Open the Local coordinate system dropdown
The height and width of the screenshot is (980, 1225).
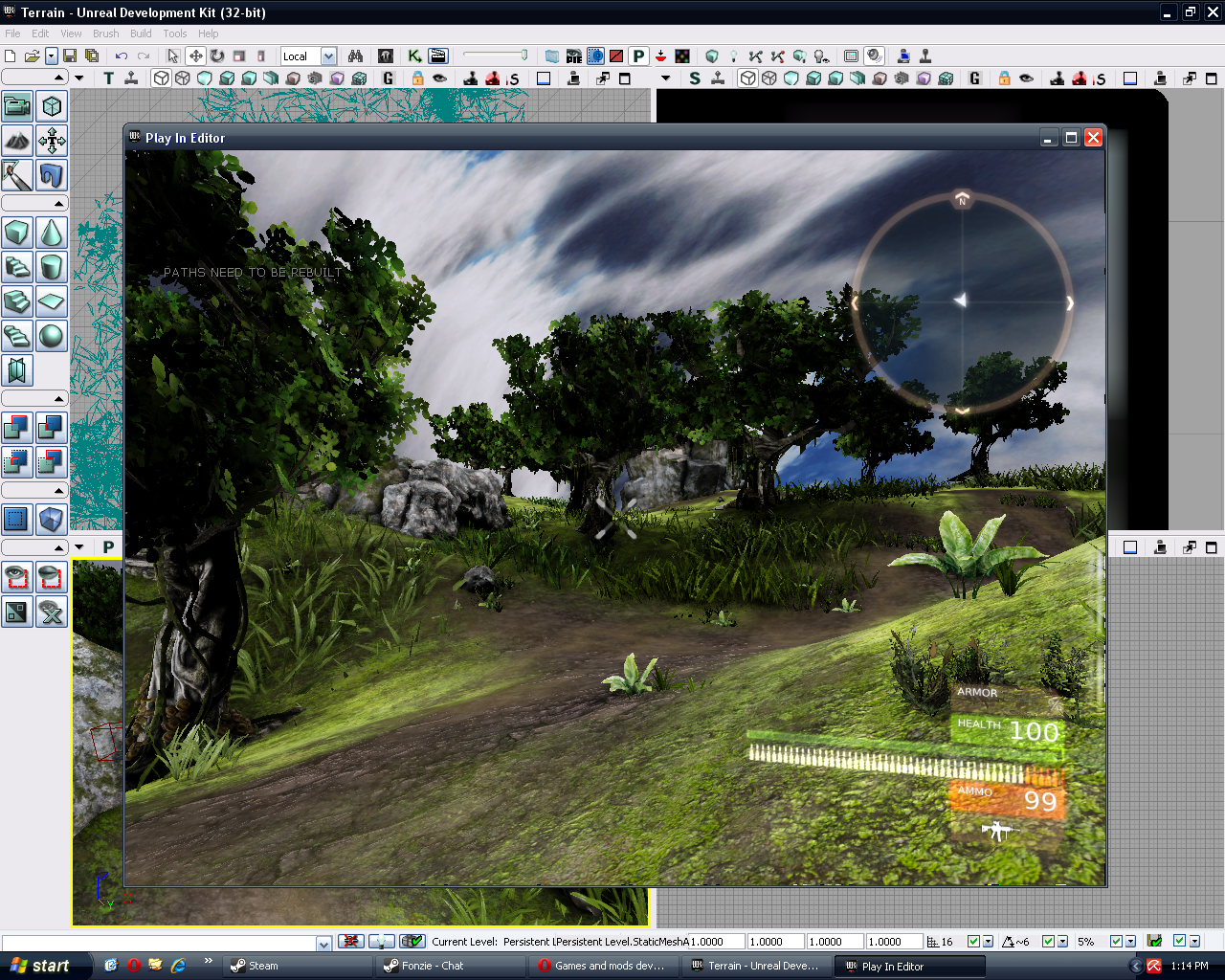(x=328, y=56)
